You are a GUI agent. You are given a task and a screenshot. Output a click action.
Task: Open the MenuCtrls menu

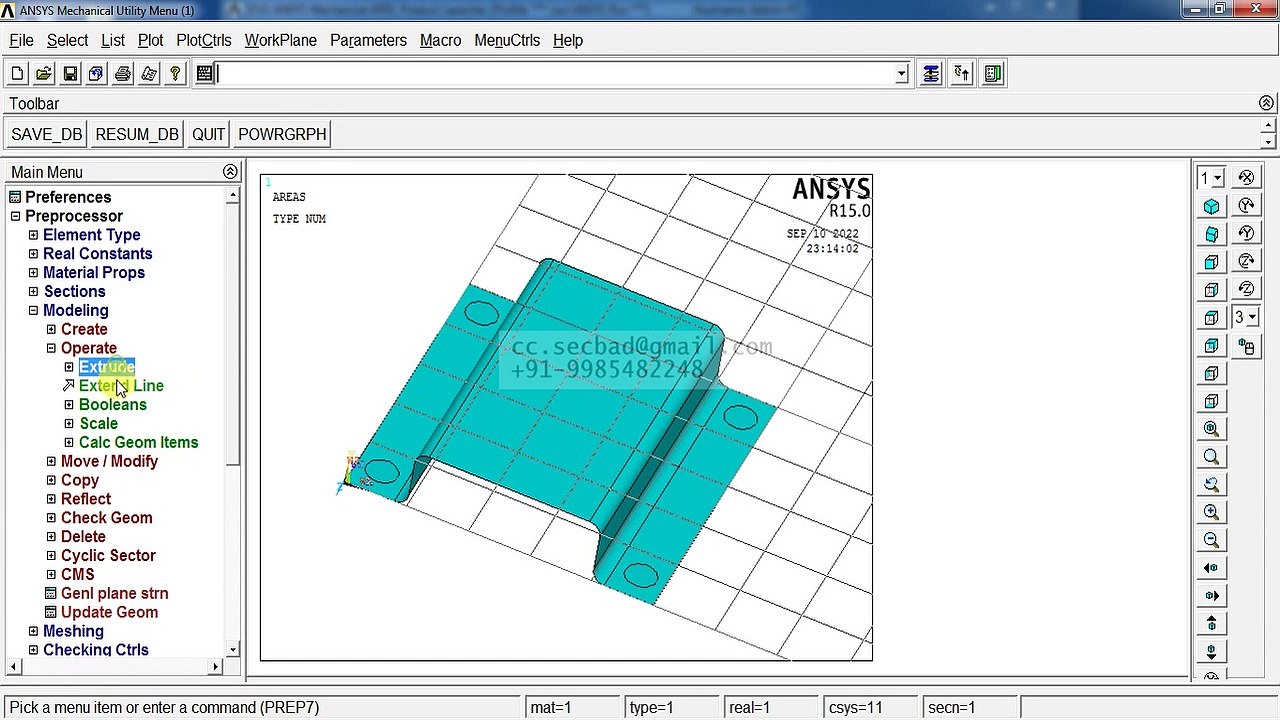(x=507, y=41)
